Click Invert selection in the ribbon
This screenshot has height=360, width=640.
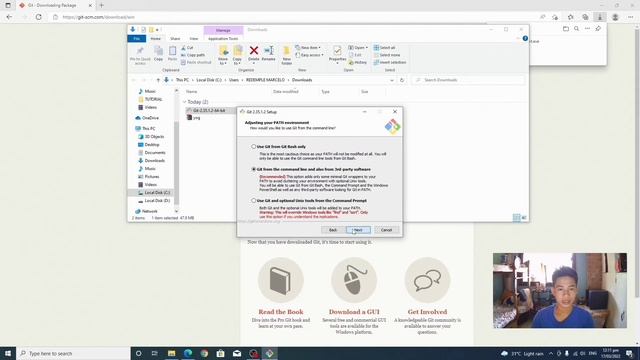point(390,62)
